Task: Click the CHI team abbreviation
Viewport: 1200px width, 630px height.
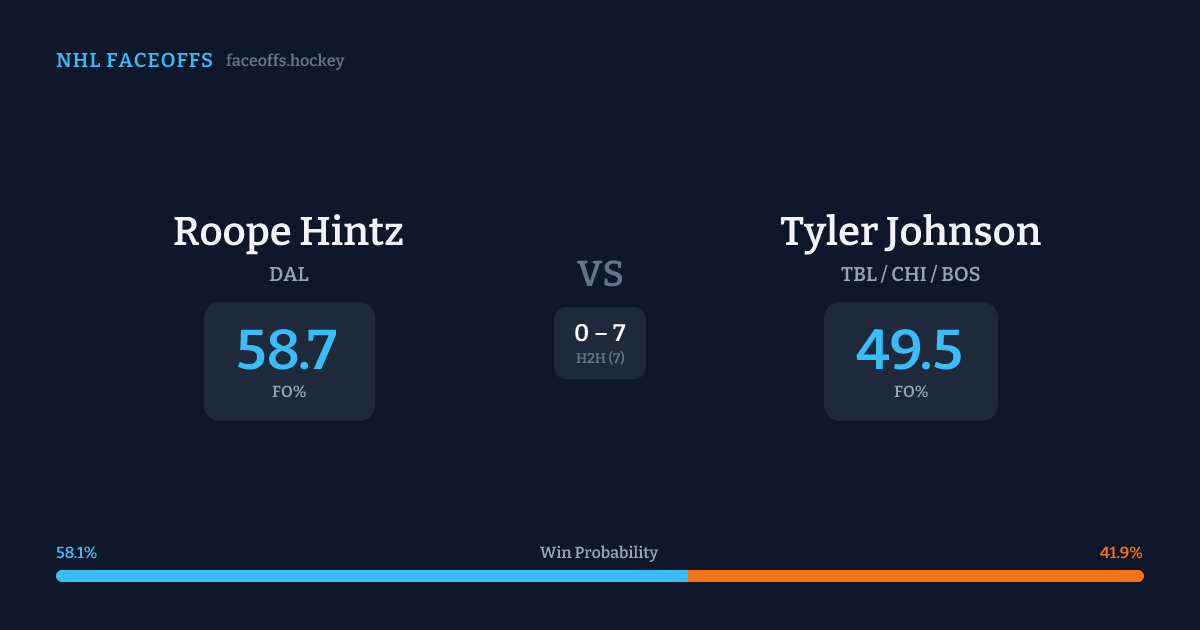Action: pyautogui.click(x=909, y=274)
